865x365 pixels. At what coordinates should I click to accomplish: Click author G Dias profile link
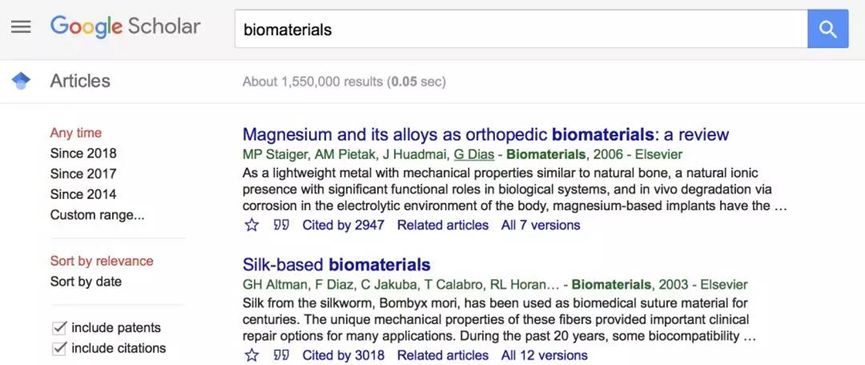click(473, 154)
